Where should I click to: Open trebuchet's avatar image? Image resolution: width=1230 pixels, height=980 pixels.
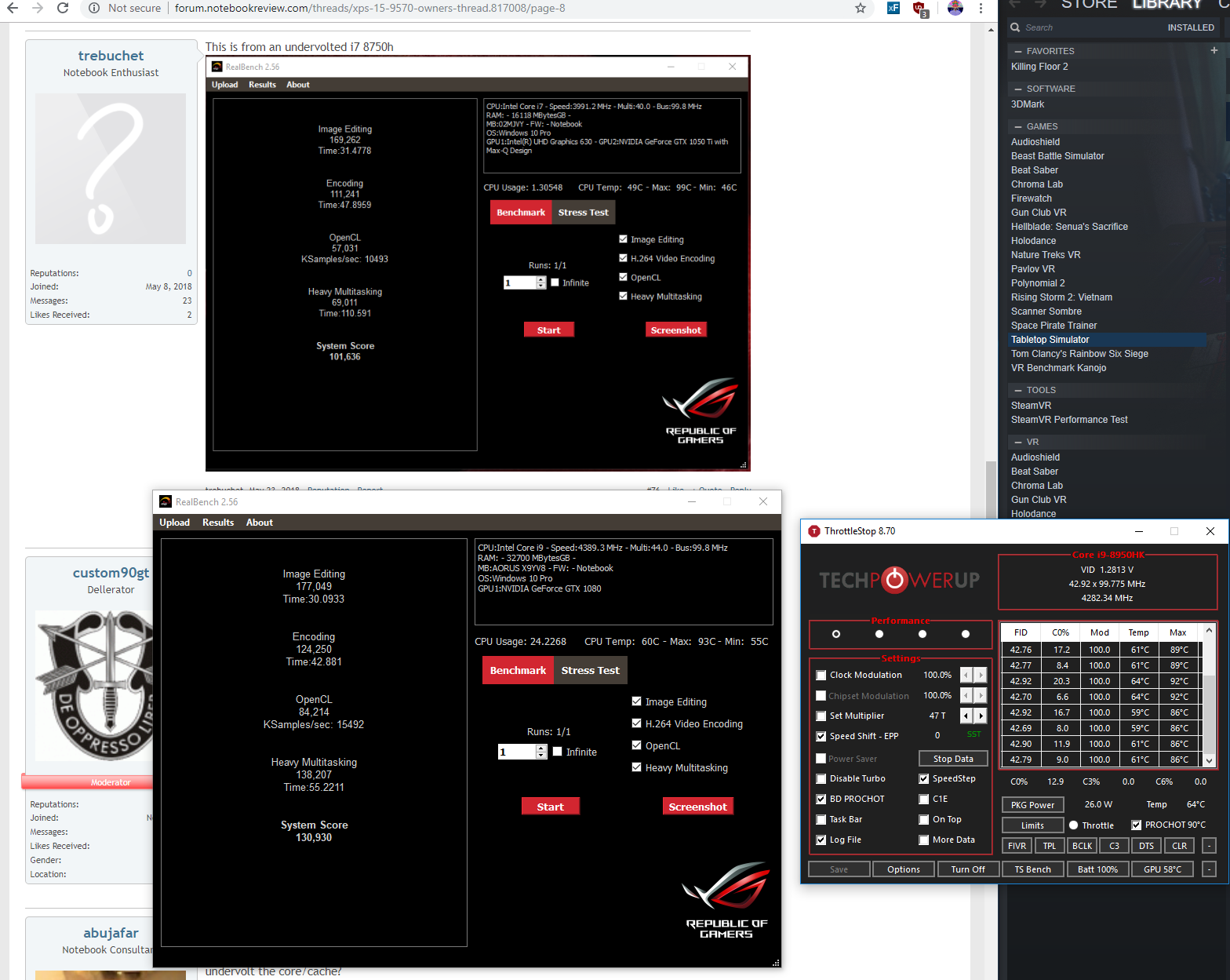click(x=111, y=169)
